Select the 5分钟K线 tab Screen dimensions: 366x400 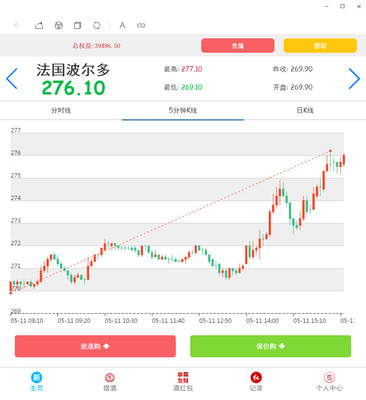coord(183,110)
